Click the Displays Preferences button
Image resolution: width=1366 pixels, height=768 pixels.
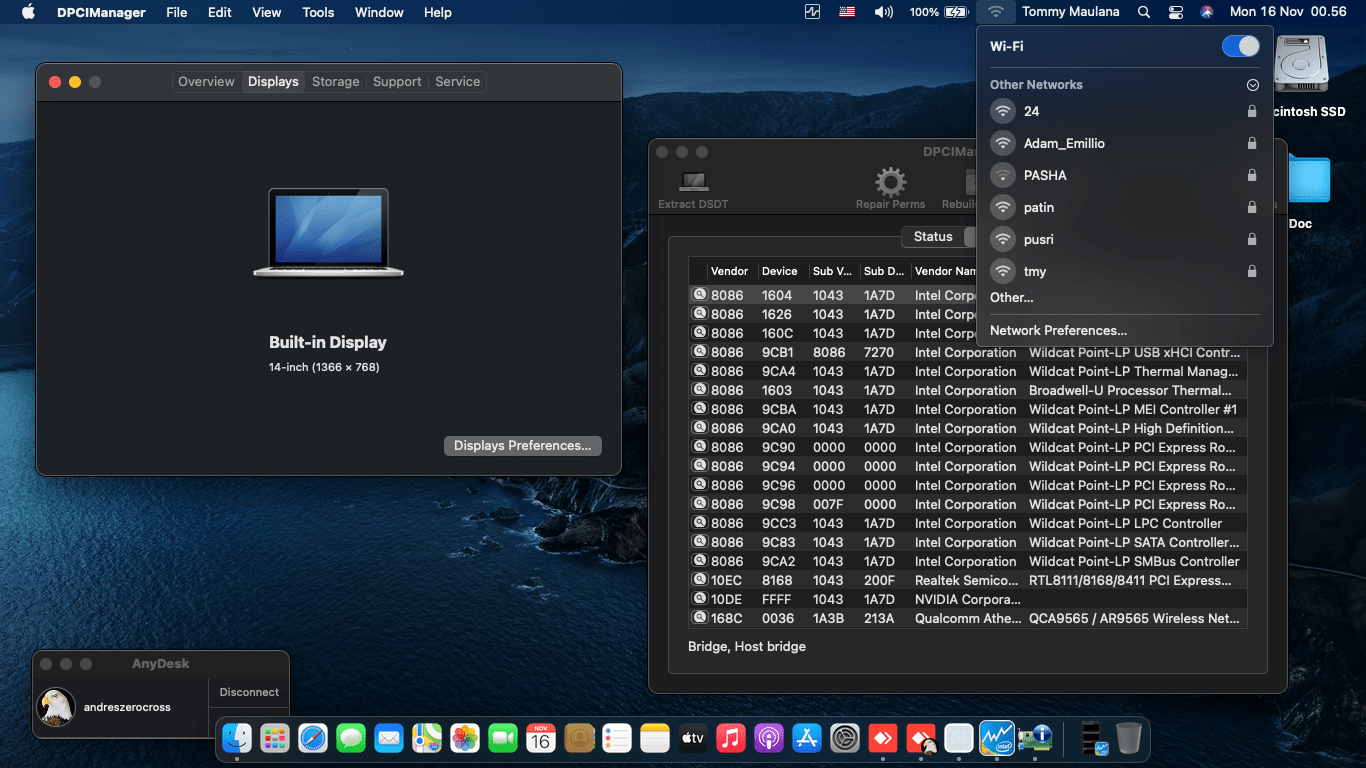click(522, 446)
